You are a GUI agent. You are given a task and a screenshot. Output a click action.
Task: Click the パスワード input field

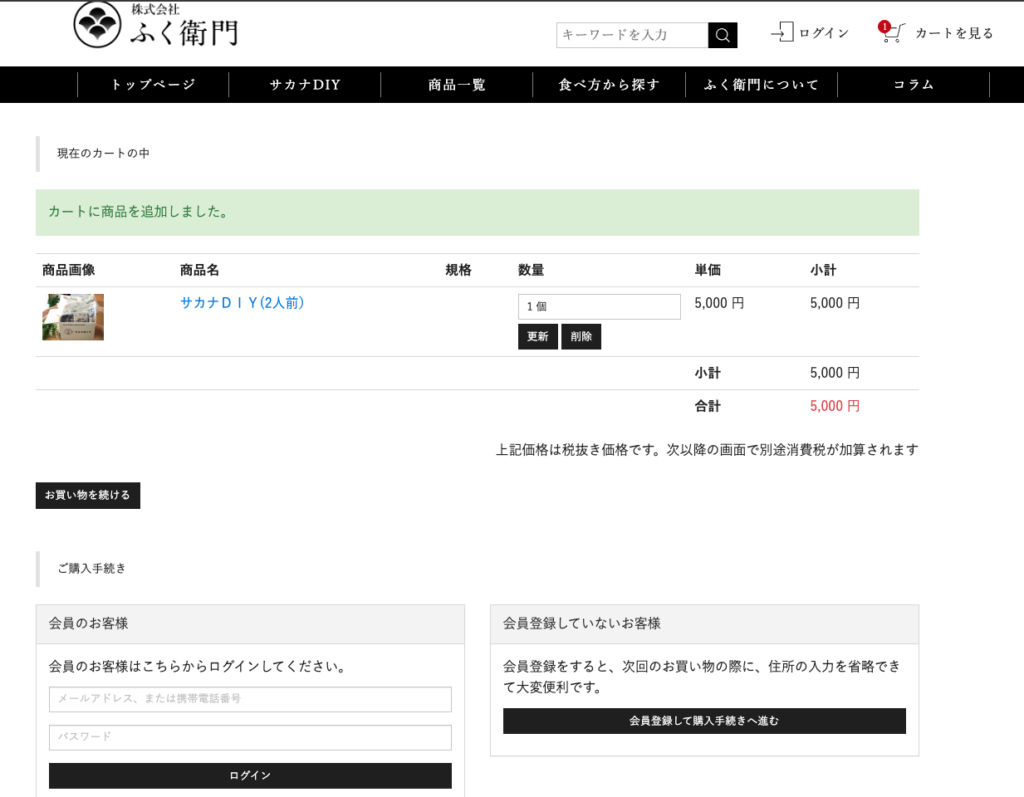tap(250, 737)
